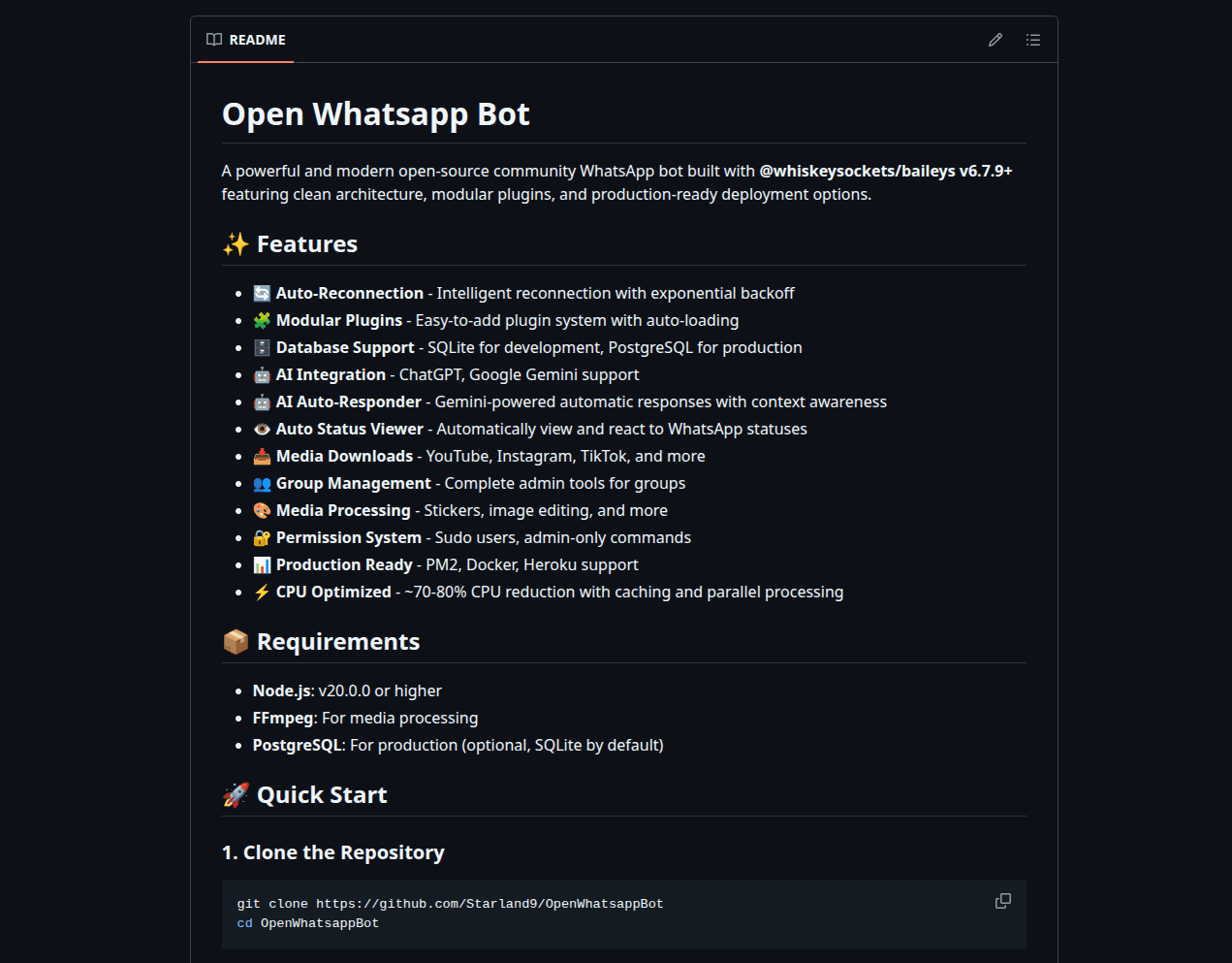Click the robot icon beside AI Integration
This screenshot has height=963, width=1232.
click(260, 373)
